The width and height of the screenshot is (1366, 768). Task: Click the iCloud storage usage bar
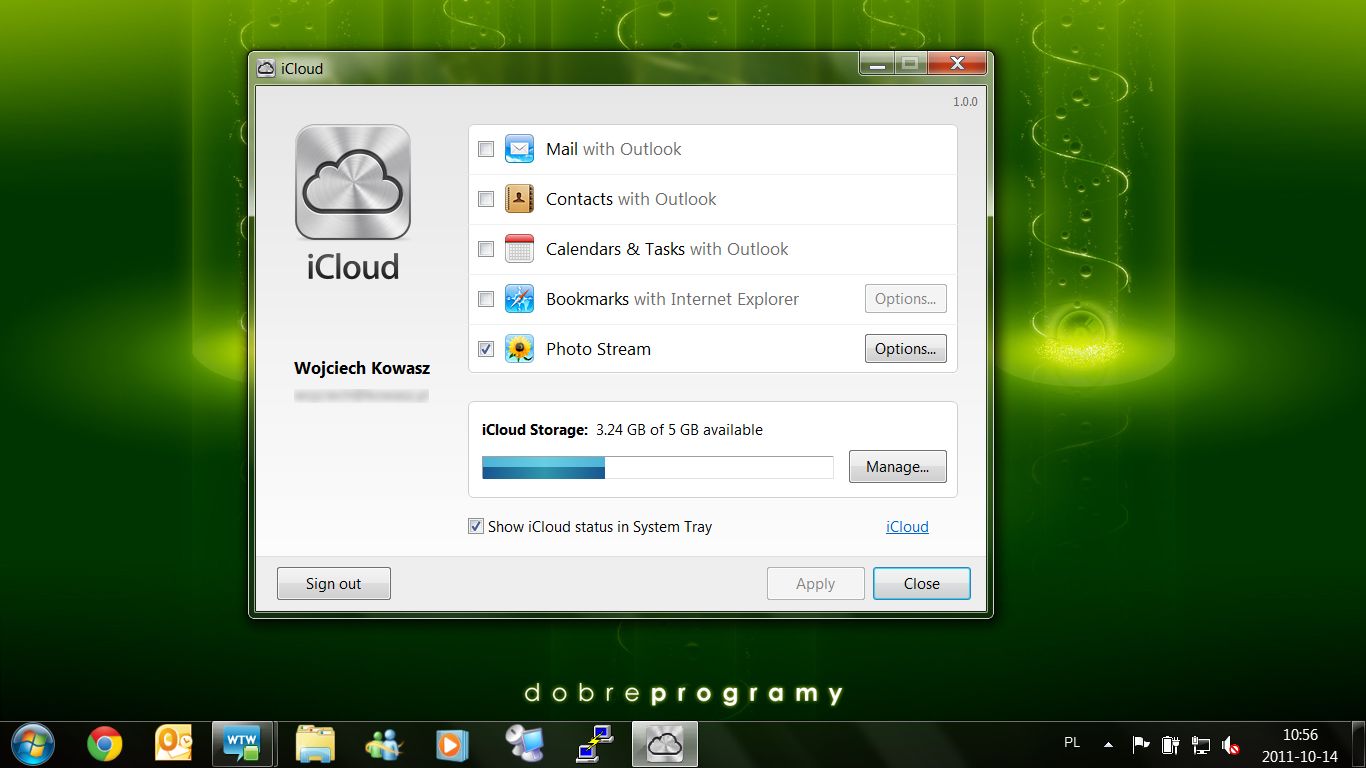tap(658, 467)
